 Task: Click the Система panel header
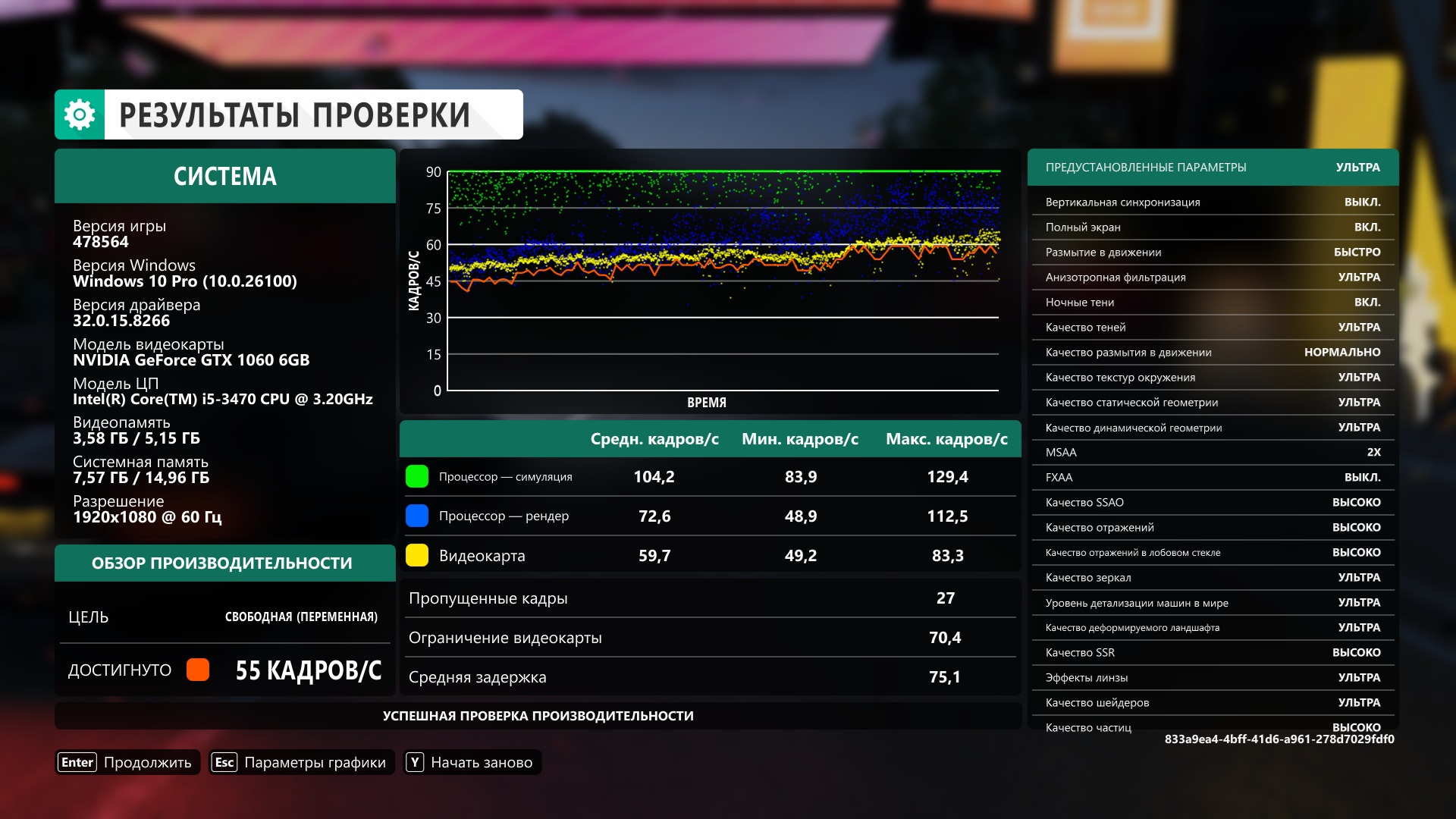point(225,176)
